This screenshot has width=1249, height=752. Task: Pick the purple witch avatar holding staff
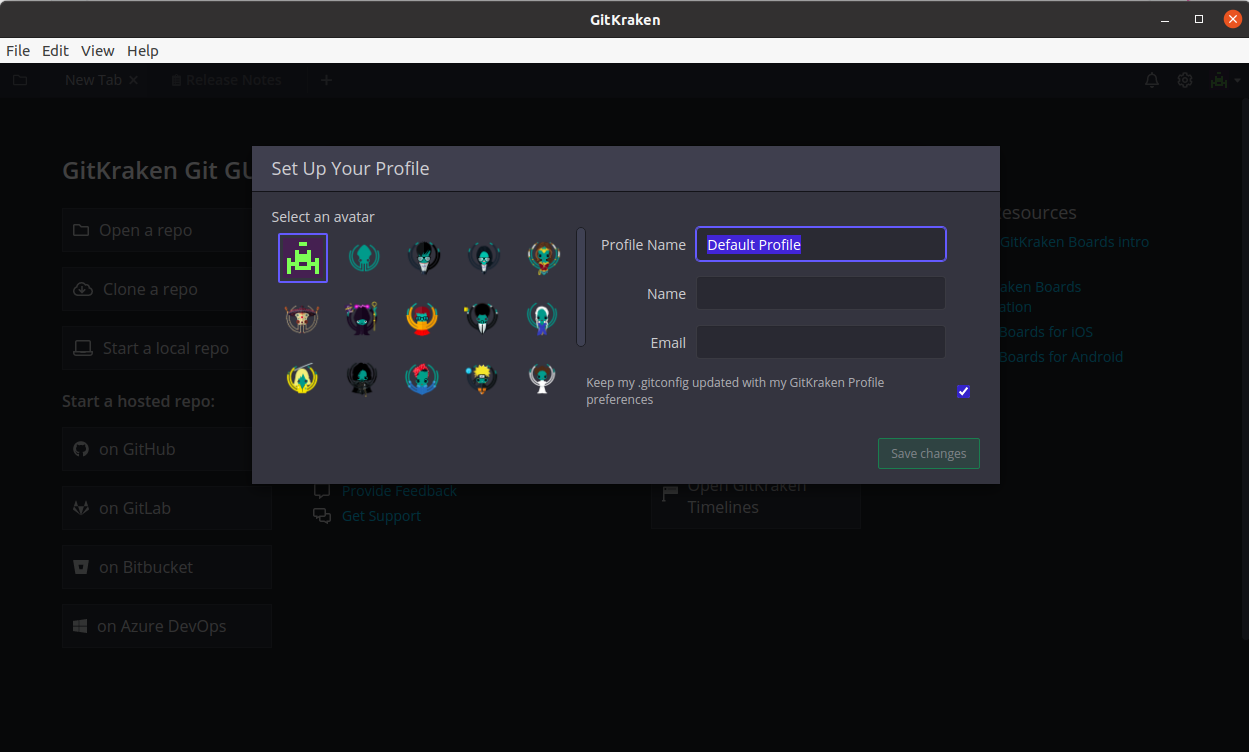pos(363,318)
